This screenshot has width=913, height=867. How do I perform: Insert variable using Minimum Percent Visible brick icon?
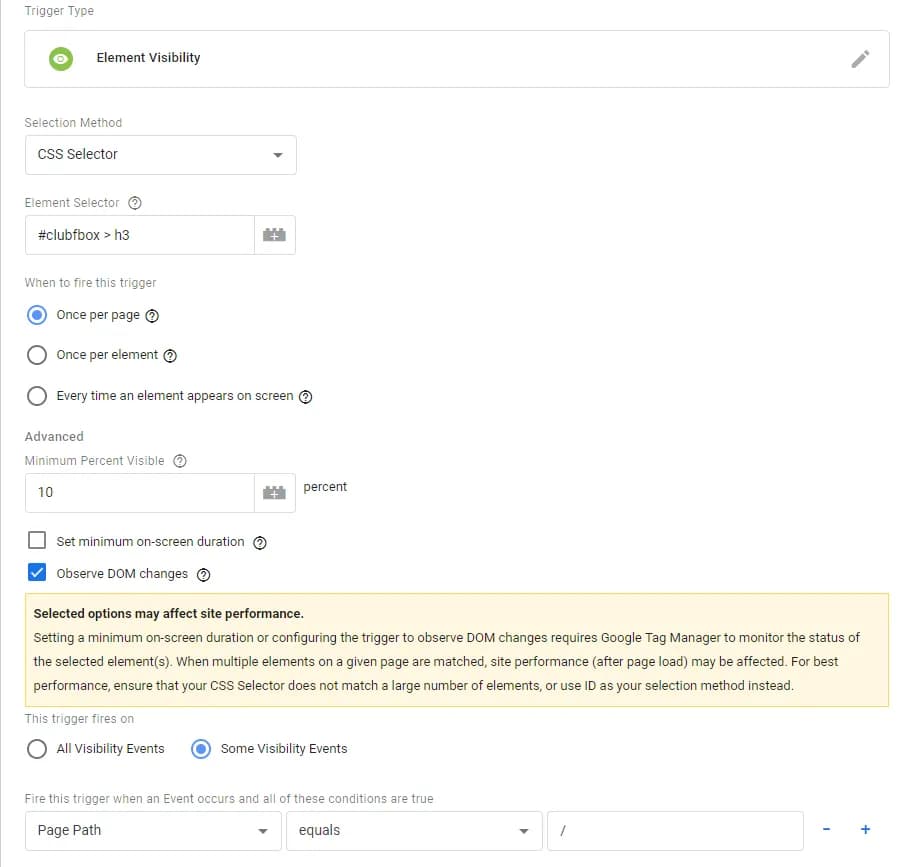[274, 493]
